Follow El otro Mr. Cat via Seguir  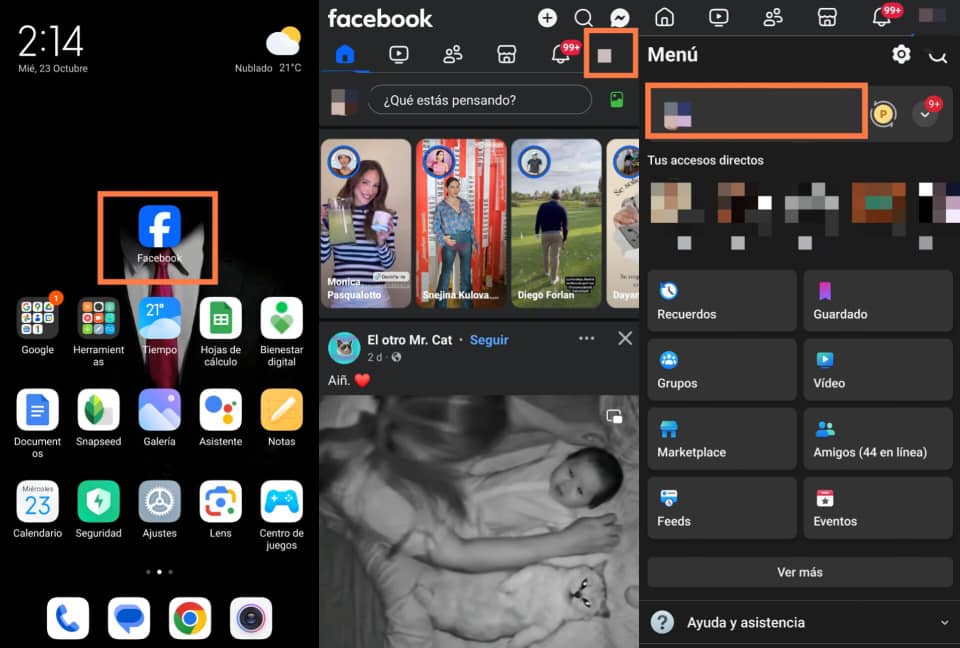click(489, 340)
